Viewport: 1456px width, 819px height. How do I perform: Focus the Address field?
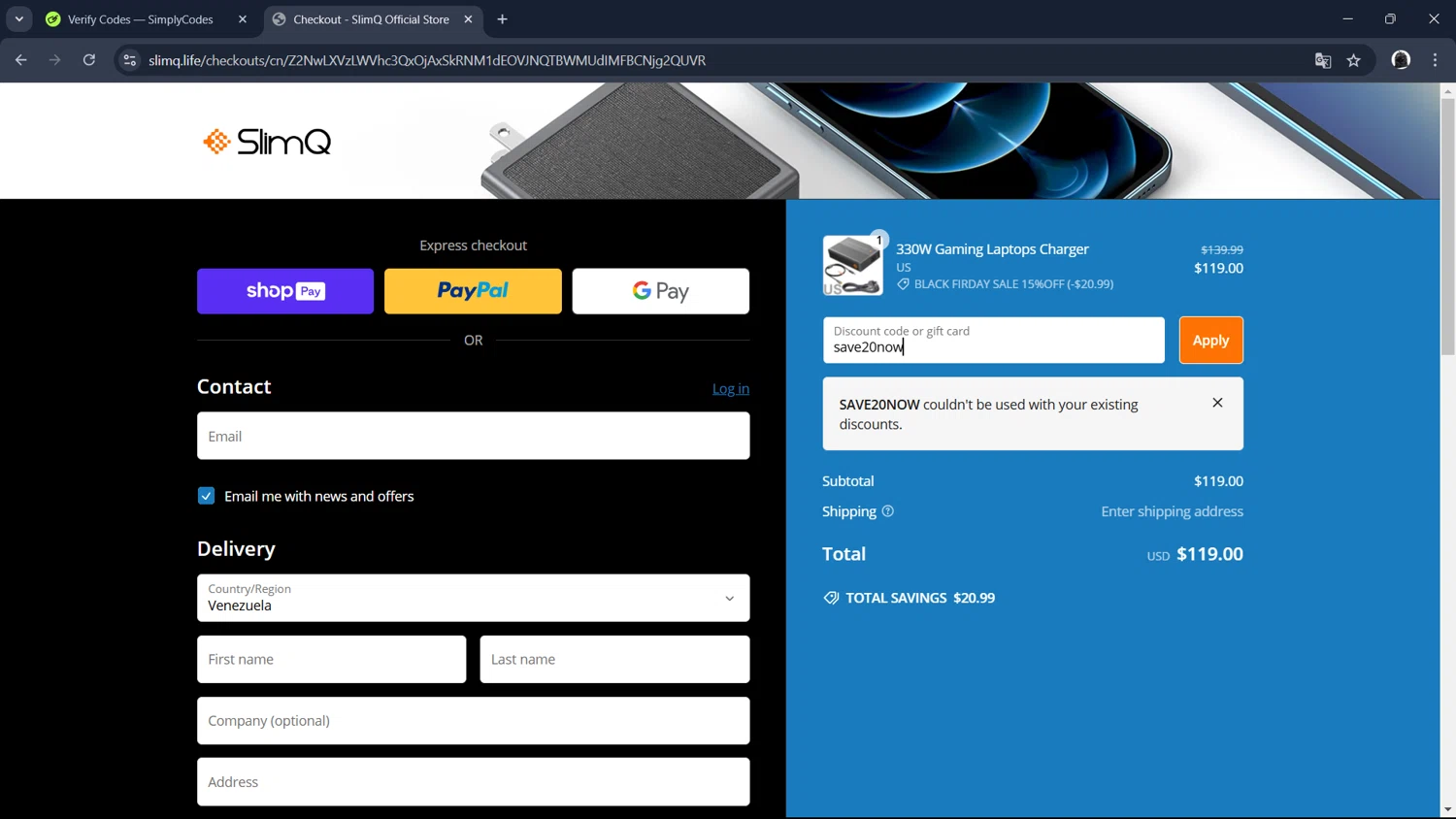[473, 782]
